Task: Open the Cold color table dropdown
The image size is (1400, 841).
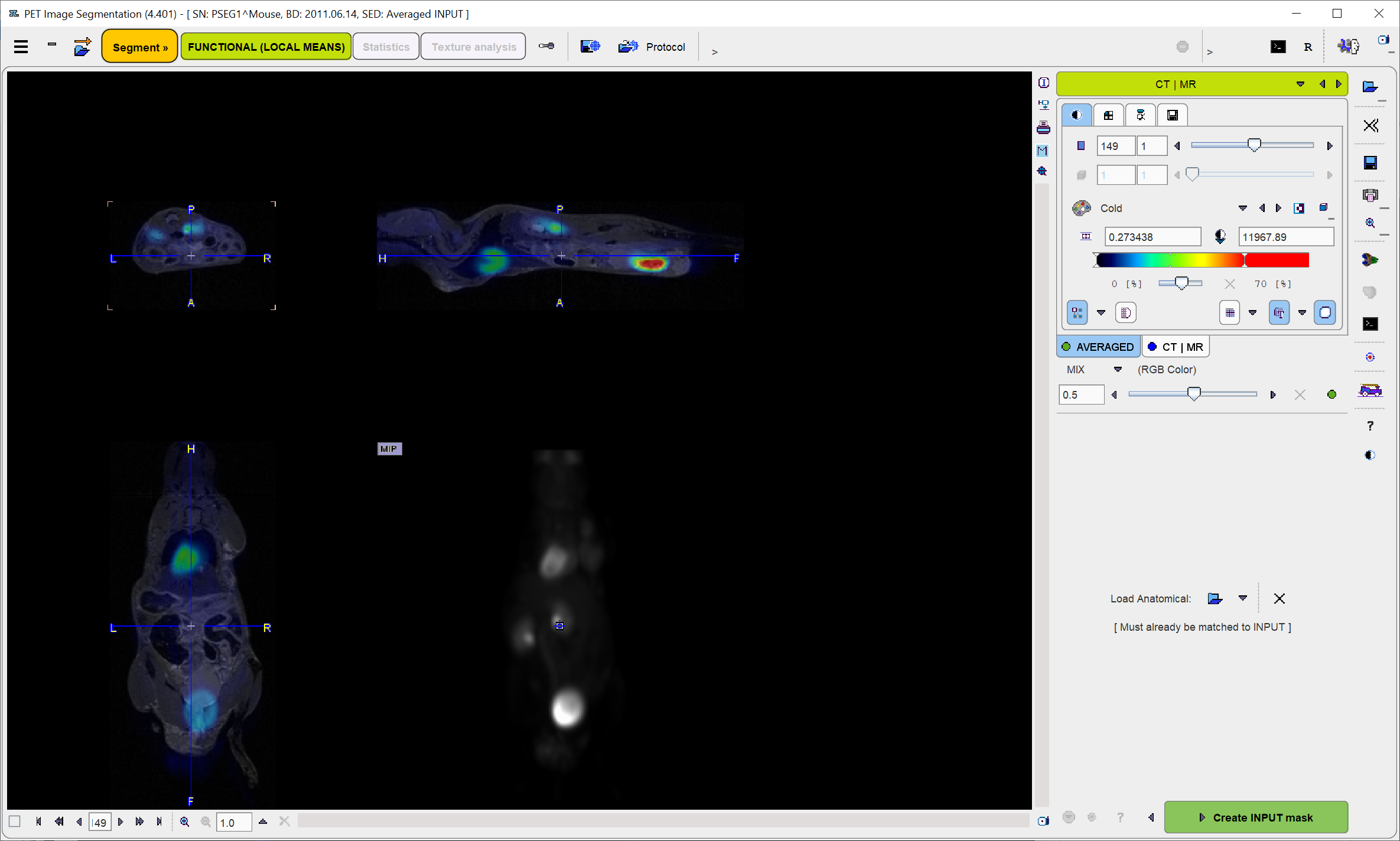Action: point(1242,208)
